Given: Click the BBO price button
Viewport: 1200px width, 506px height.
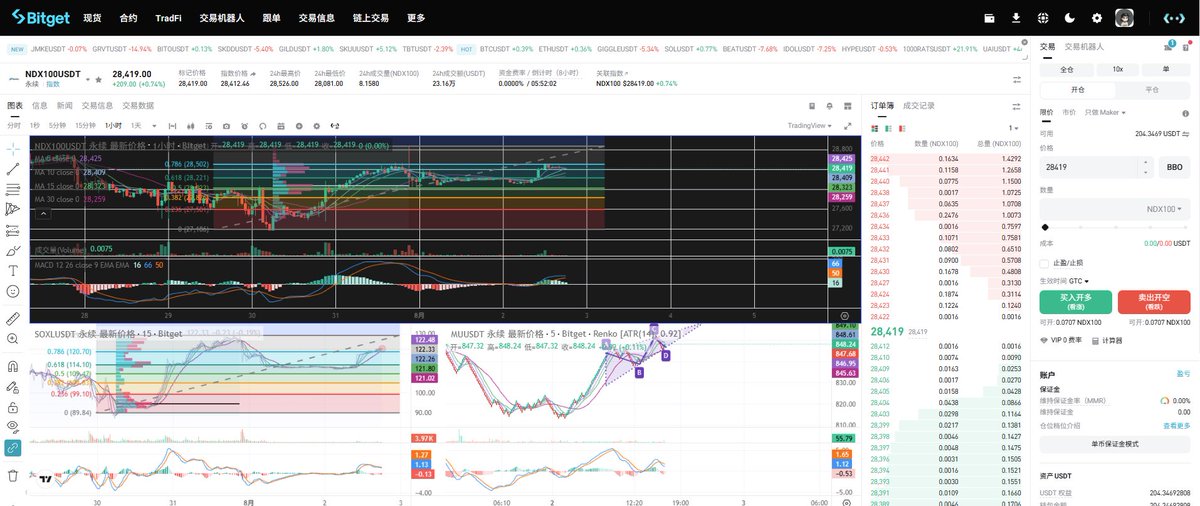Looking at the screenshot, I should click(x=1174, y=168).
